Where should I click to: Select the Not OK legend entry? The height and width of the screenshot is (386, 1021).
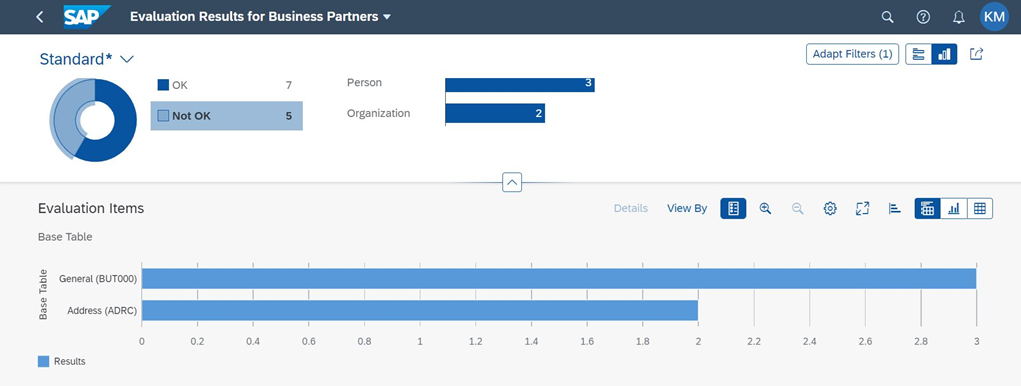[x=227, y=116]
